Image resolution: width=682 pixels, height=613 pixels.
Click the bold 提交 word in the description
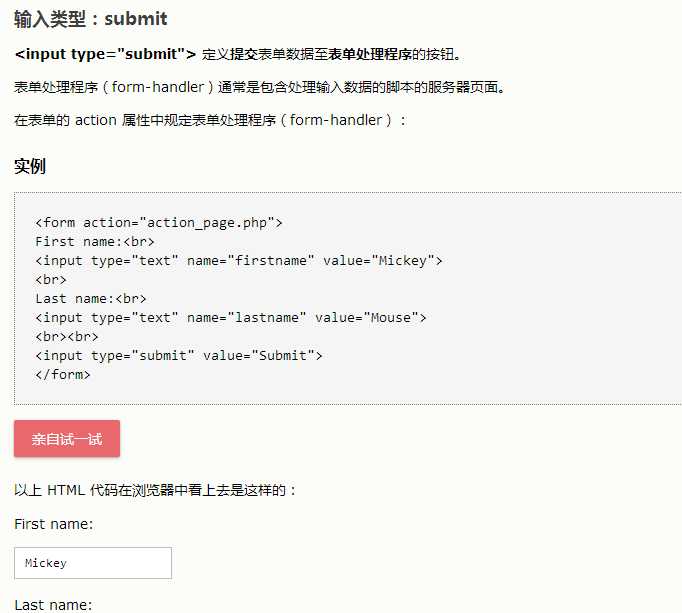point(241,54)
